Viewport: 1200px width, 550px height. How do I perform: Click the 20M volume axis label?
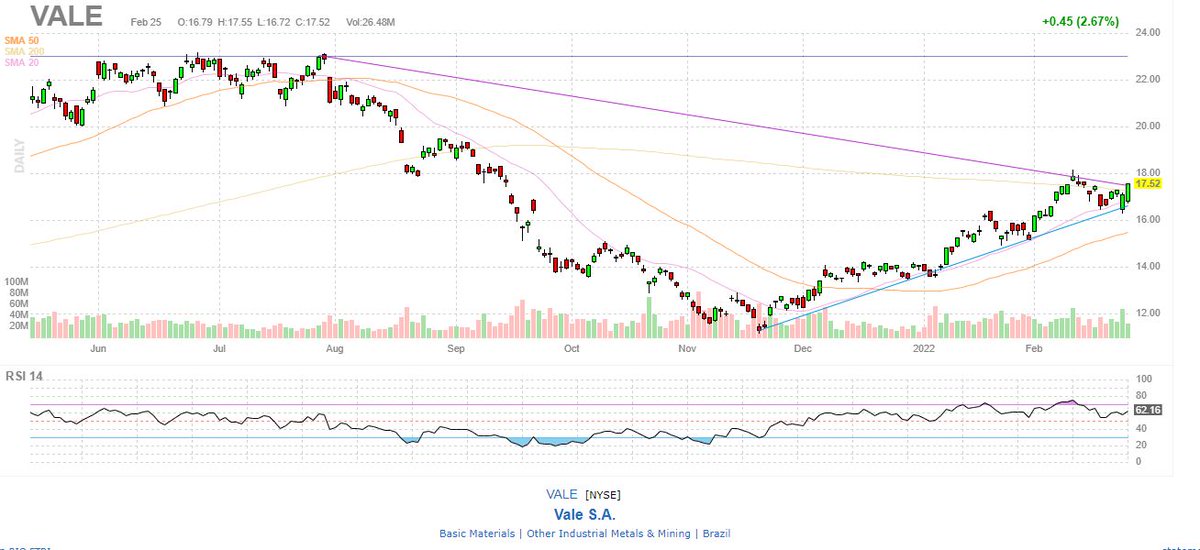(x=18, y=324)
